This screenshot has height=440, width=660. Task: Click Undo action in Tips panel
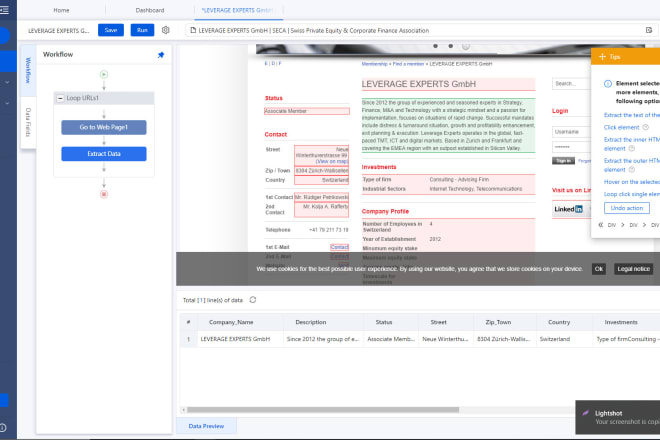(627, 208)
